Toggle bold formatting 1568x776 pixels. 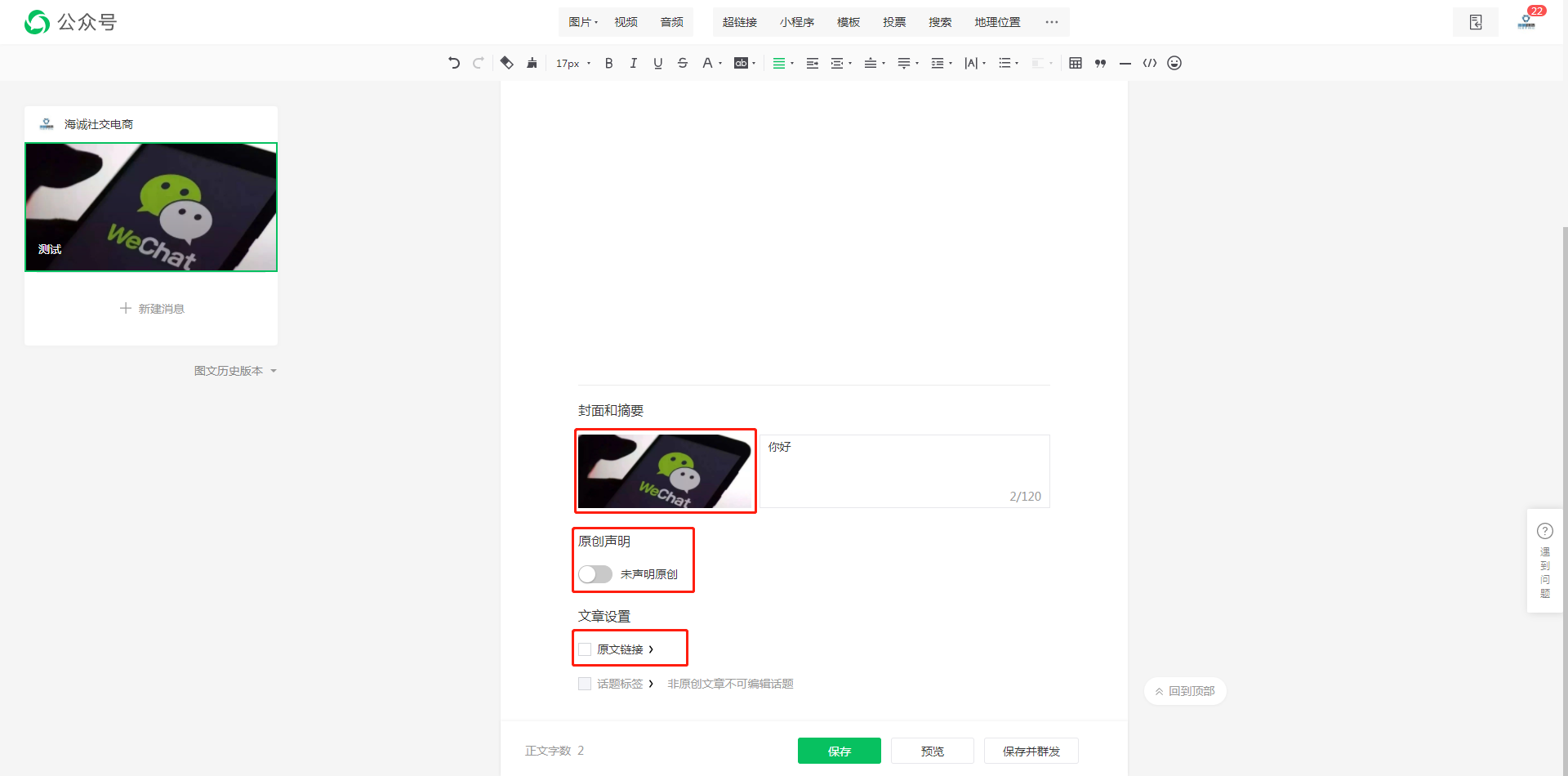tap(609, 63)
